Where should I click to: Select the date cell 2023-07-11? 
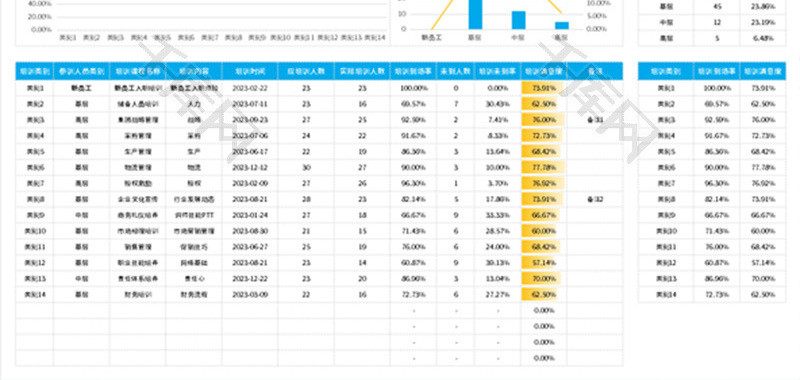pos(249,104)
